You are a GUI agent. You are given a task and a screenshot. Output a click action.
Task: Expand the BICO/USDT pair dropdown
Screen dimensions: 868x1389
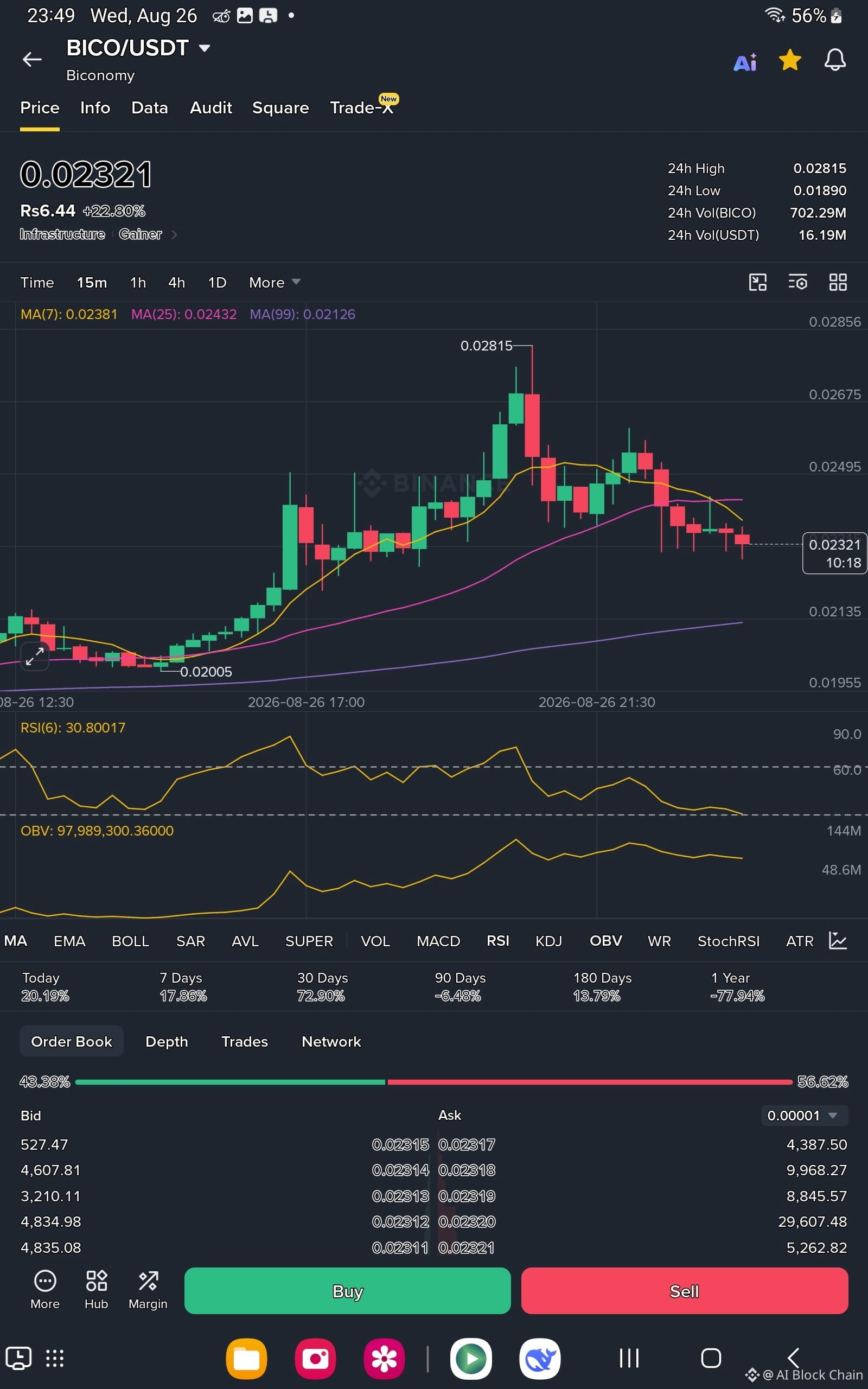coord(205,48)
